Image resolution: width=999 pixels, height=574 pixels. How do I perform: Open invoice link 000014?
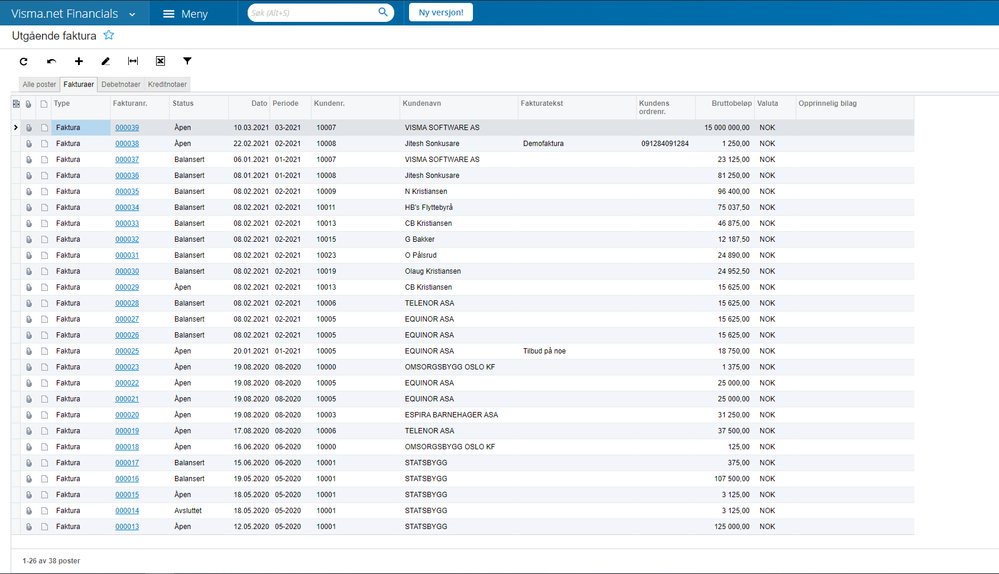click(127, 511)
